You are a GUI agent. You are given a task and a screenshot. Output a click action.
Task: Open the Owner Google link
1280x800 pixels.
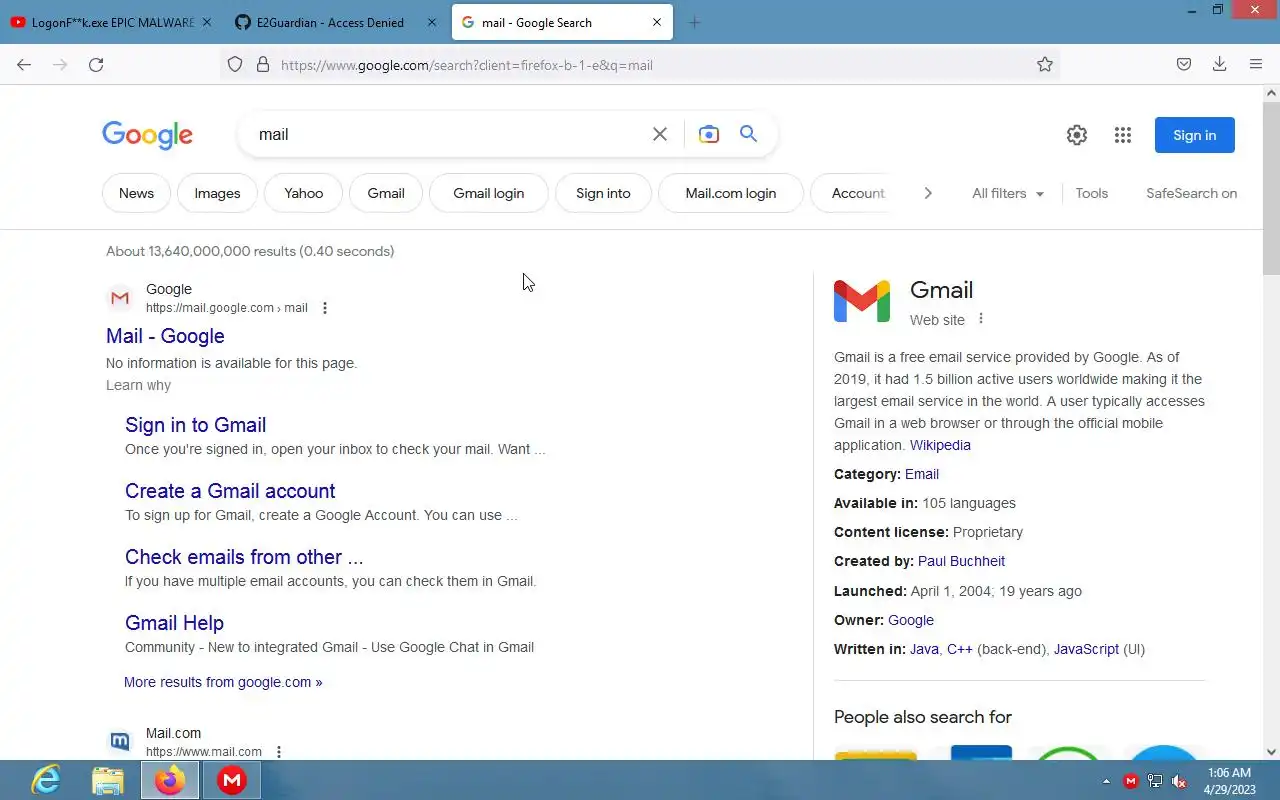click(911, 620)
